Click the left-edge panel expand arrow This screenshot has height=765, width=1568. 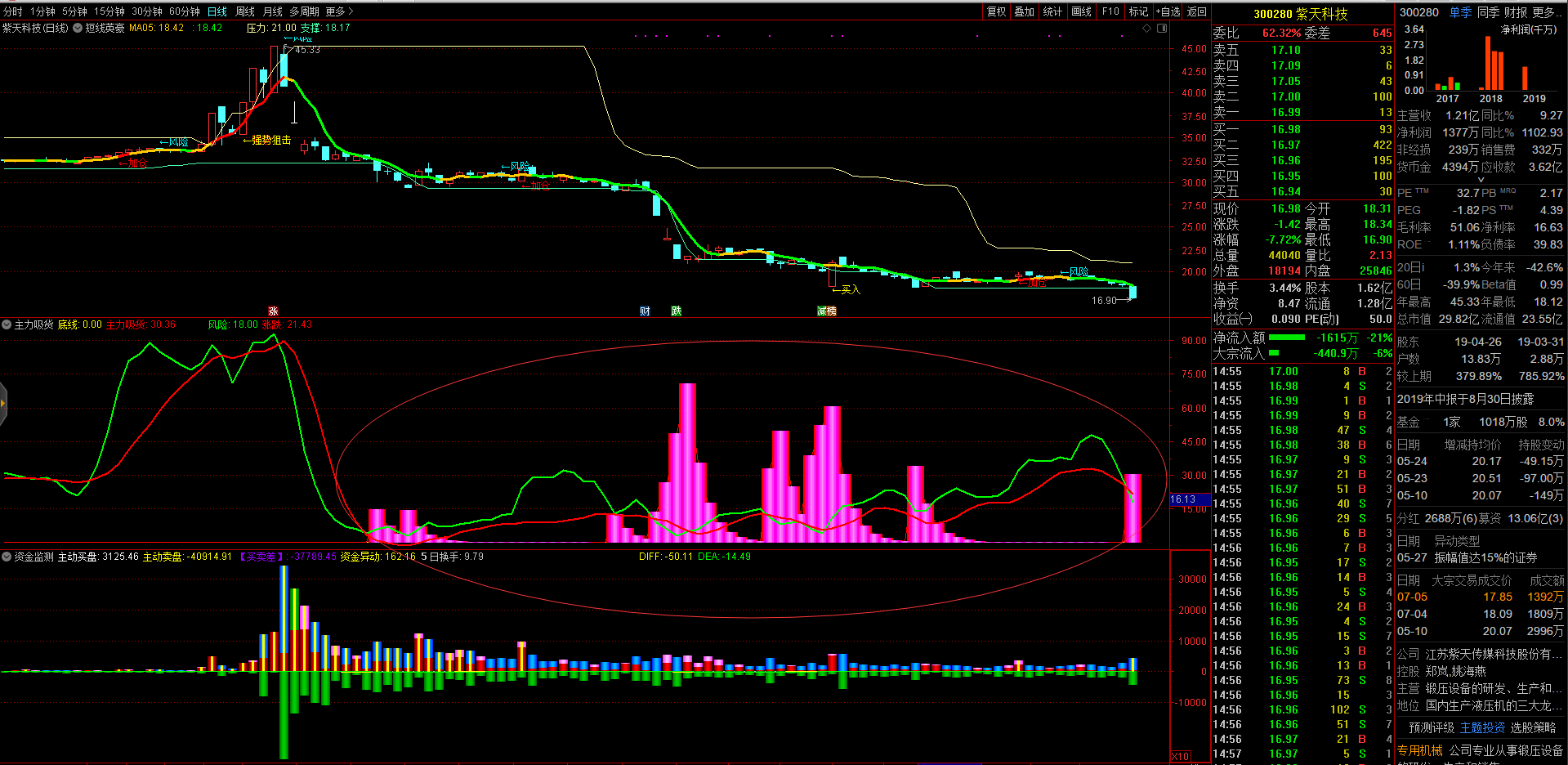point(3,403)
